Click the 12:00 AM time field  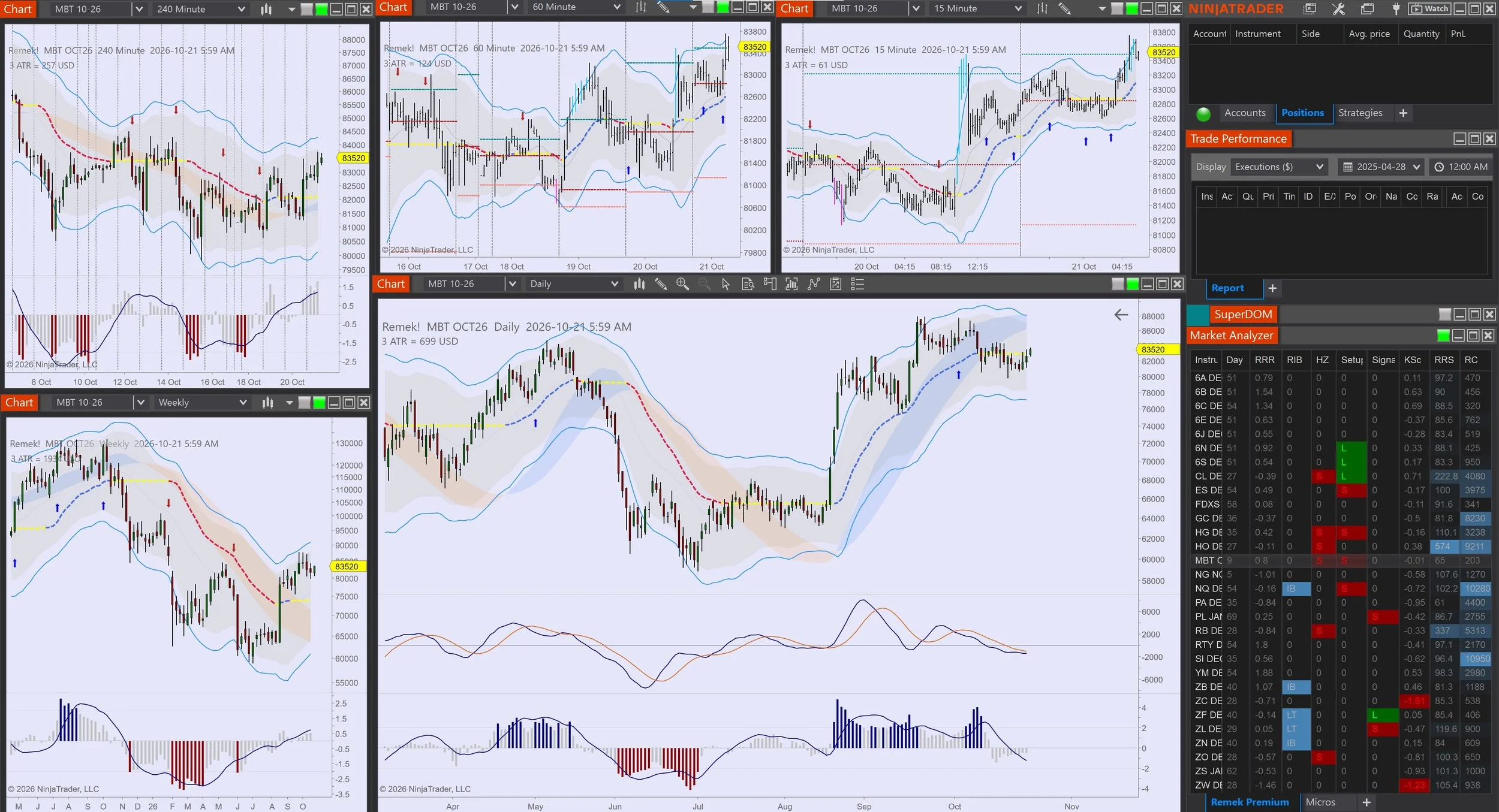point(1462,167)
